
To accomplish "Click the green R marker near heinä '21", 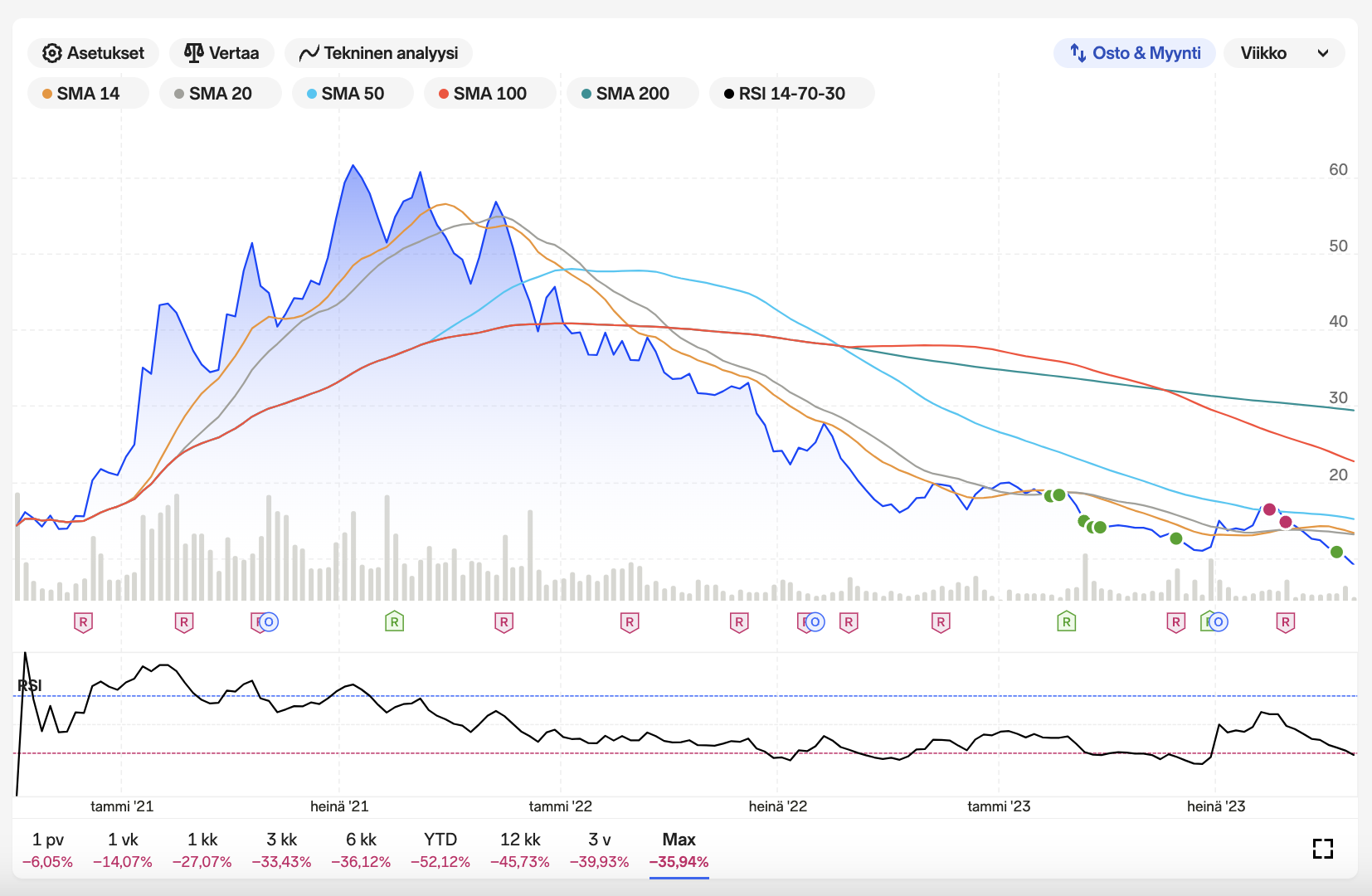I will [394, 622].
